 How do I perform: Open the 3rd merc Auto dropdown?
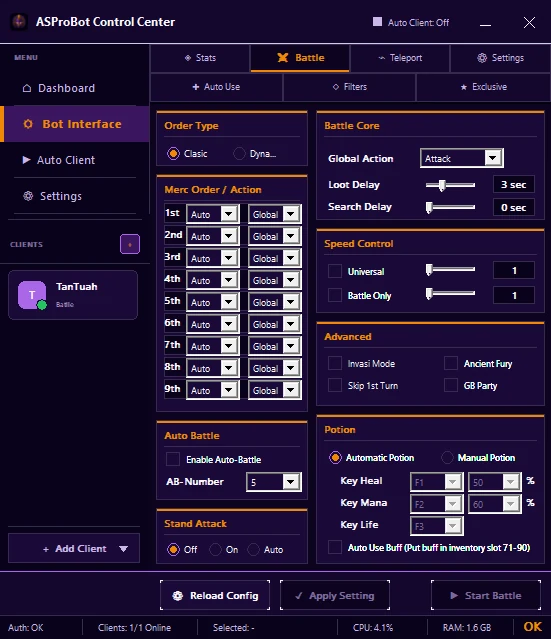point(213,258)
